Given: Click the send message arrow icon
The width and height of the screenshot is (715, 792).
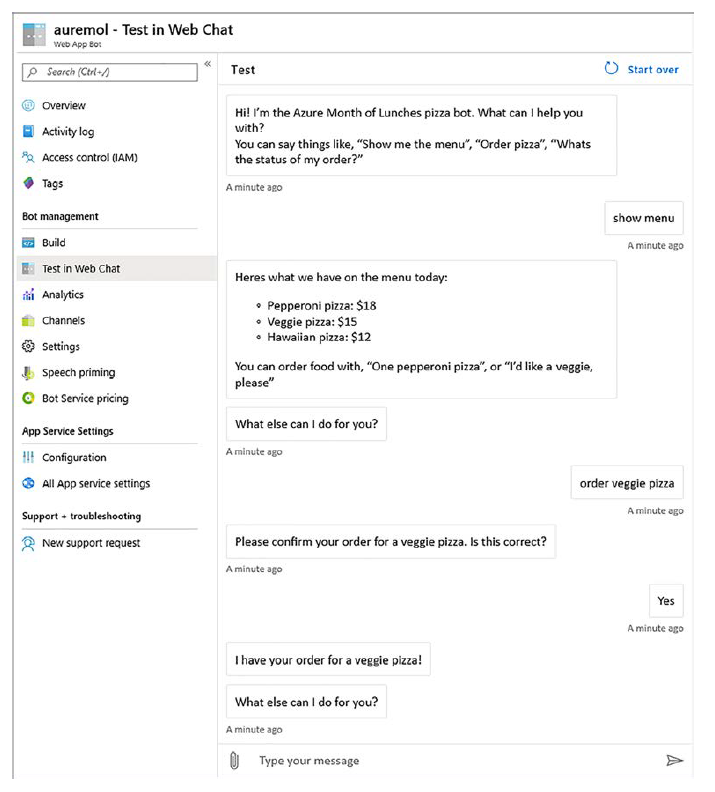Looking at the screenshot, I should tap(674, 761).
